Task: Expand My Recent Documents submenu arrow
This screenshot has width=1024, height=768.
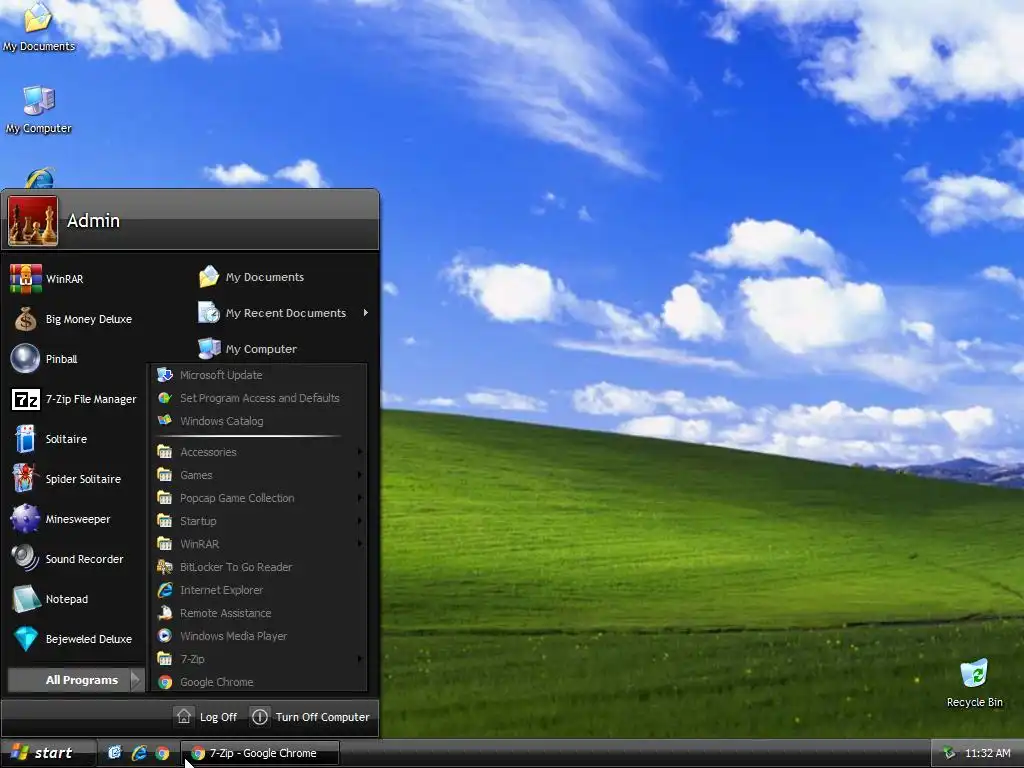Action: pyautogui.click(x=366, y=313)
